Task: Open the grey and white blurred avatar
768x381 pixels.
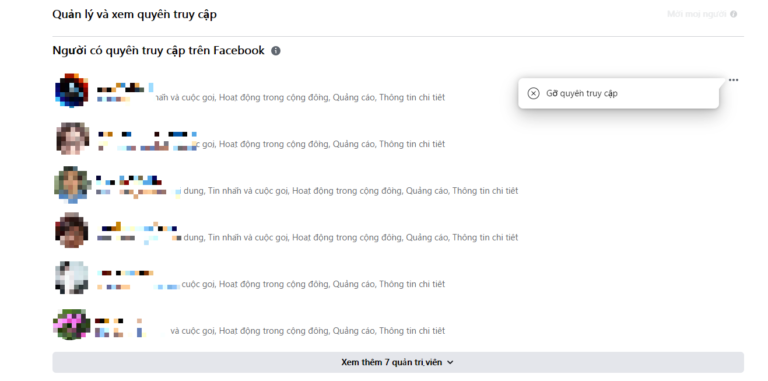Action: coord(72,277)
